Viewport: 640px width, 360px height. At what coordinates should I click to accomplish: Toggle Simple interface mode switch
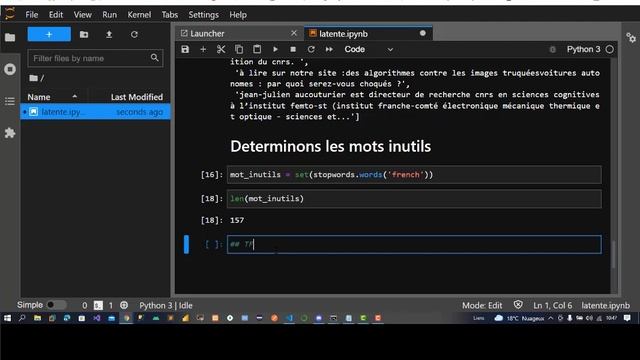(x=56, y=305)
